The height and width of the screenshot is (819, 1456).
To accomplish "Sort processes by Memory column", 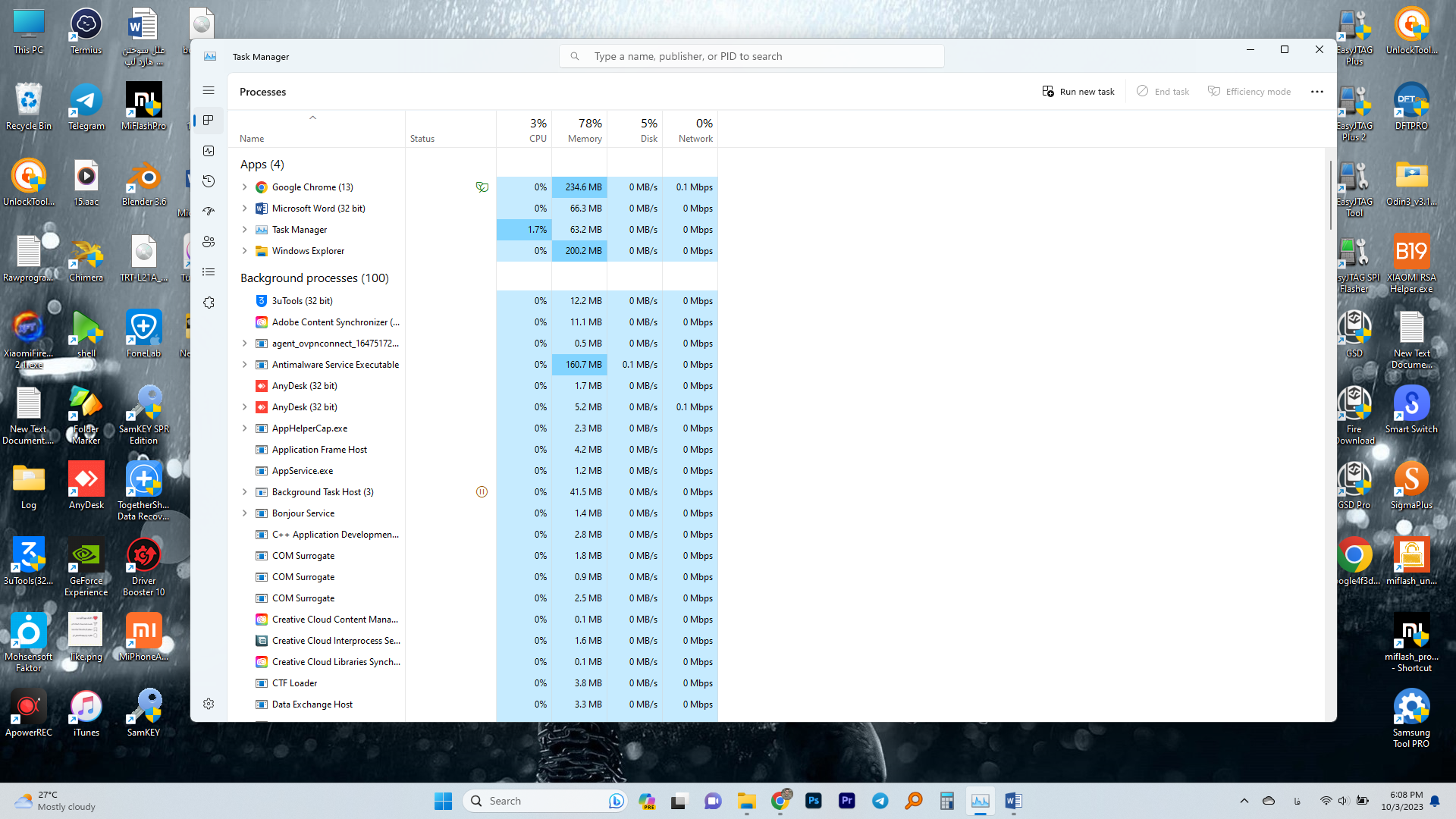I will pos(584,130).
